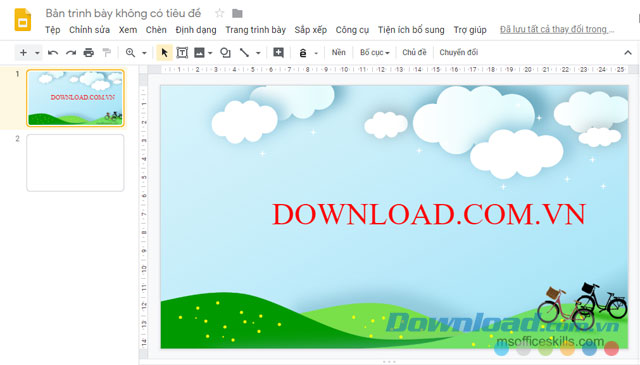Click the speaker notes drag handle dots
640x365 pixels.
click(389, 362)
